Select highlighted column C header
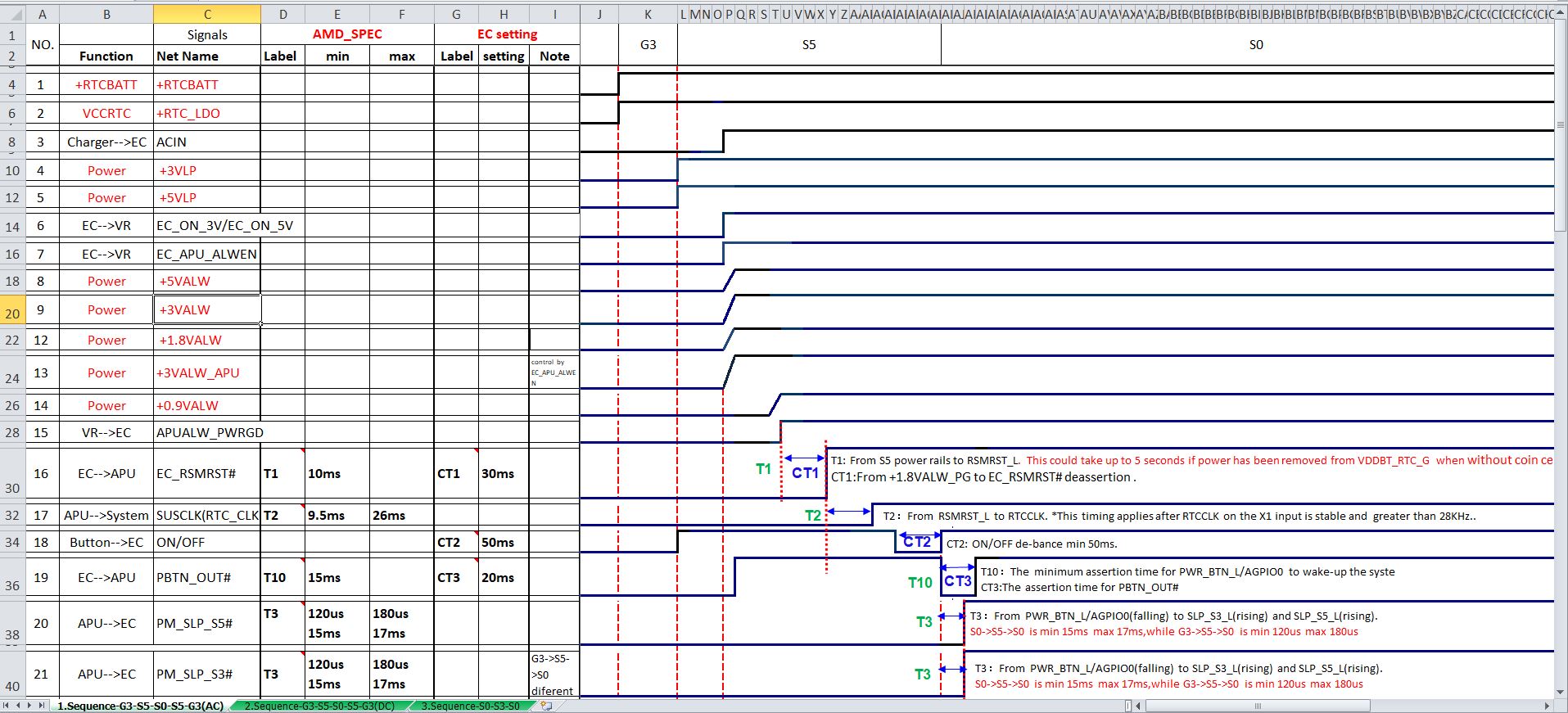Viewport: 1568px width, 713px height. point(207,14)
